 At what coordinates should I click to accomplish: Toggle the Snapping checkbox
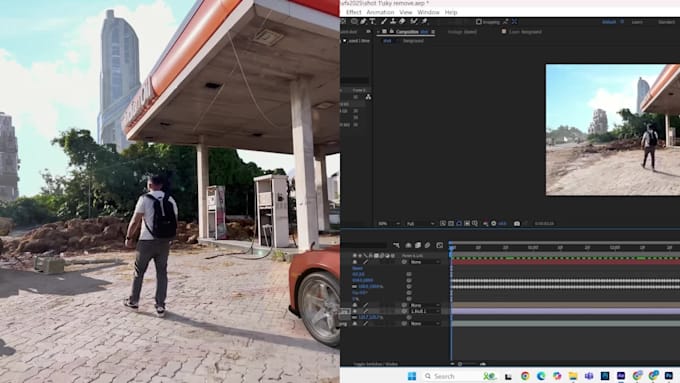(x=479, y=22)
